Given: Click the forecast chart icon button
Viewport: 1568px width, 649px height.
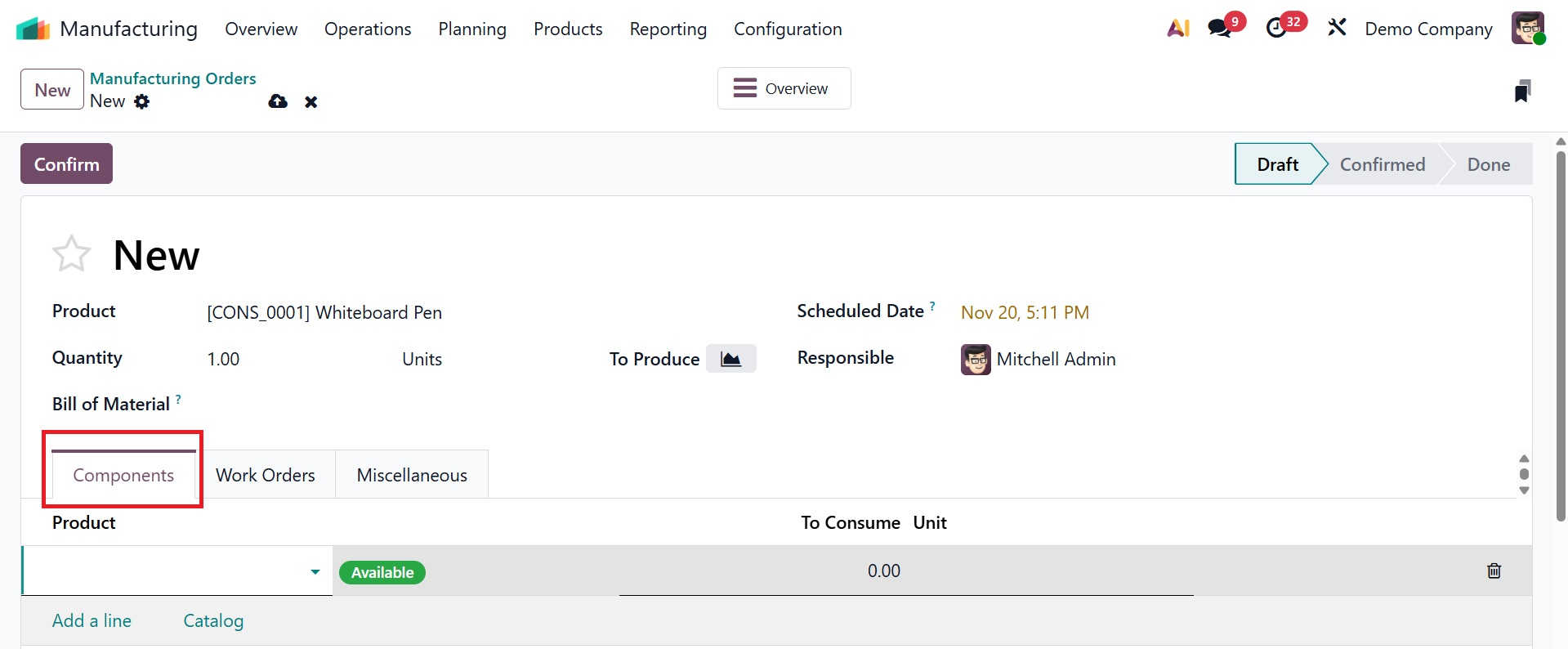Looking at the screenshot, I should tap(730, 359).
